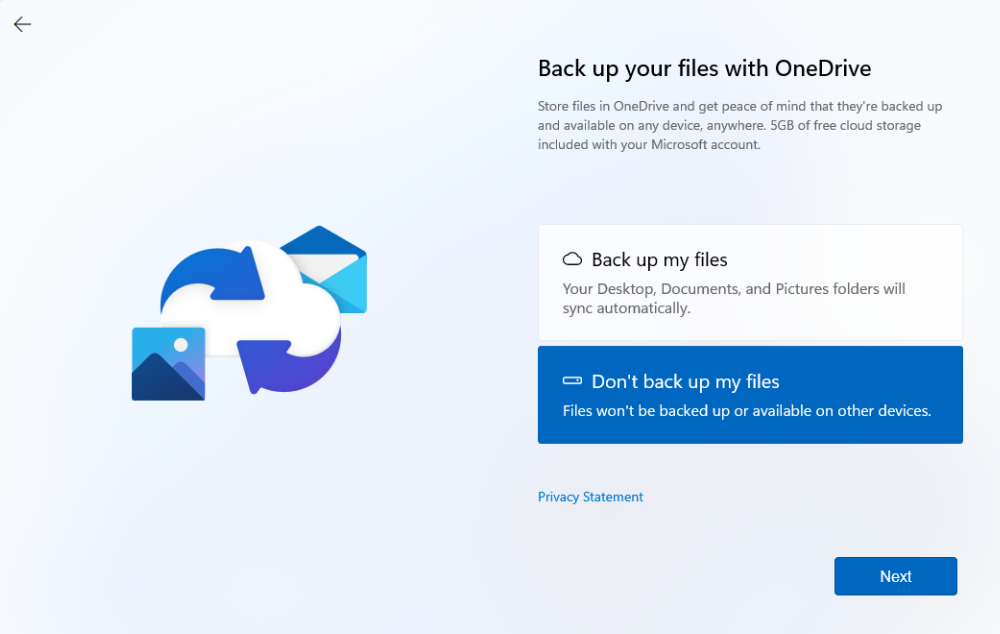Click the paragraph mentioning 5GB free cloud storage
Viewport: 1000px width, 634px height.
740,125
